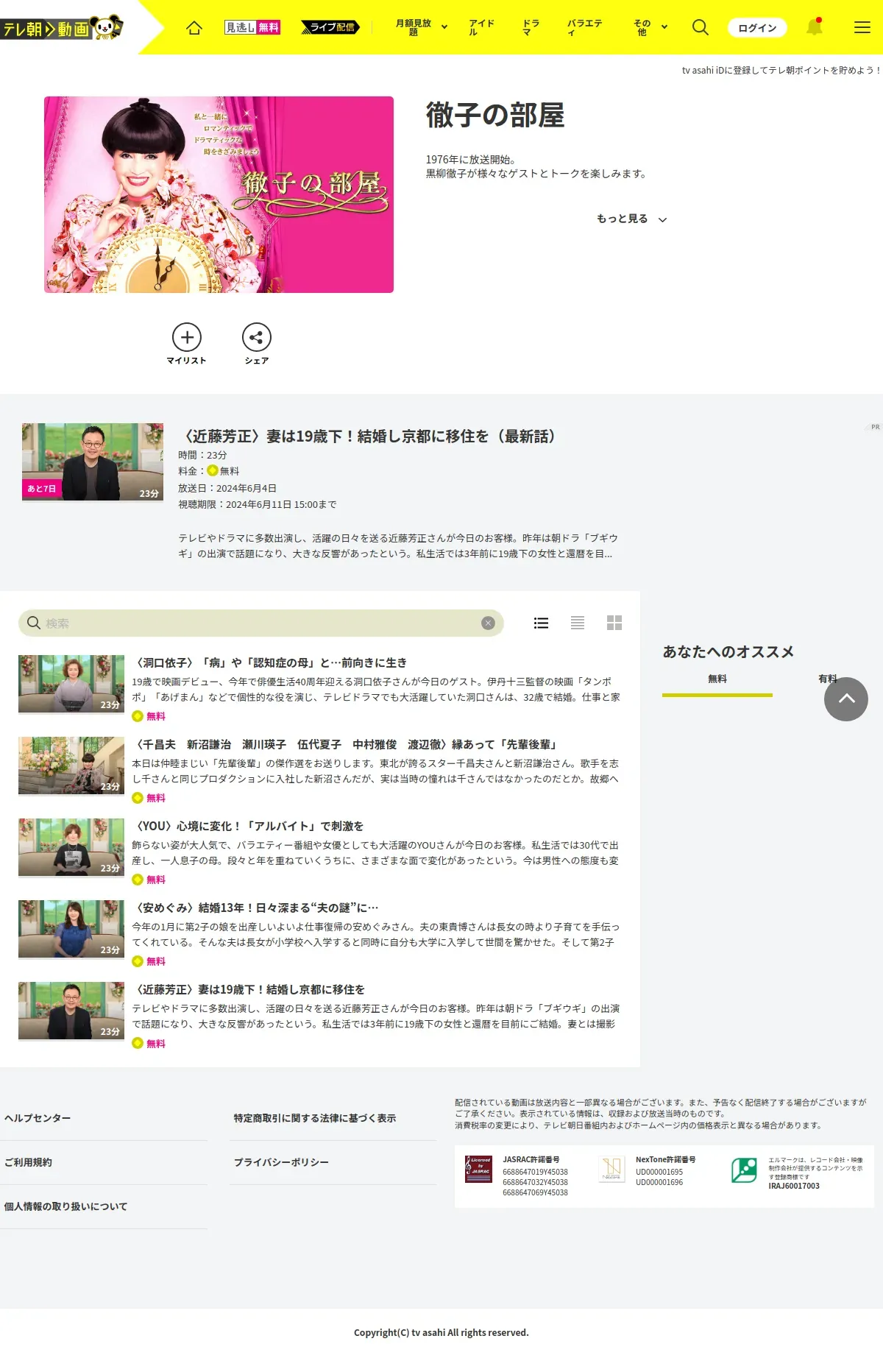Click the NexTone license logo
883x1372 pixels.
click(612, 1169)
